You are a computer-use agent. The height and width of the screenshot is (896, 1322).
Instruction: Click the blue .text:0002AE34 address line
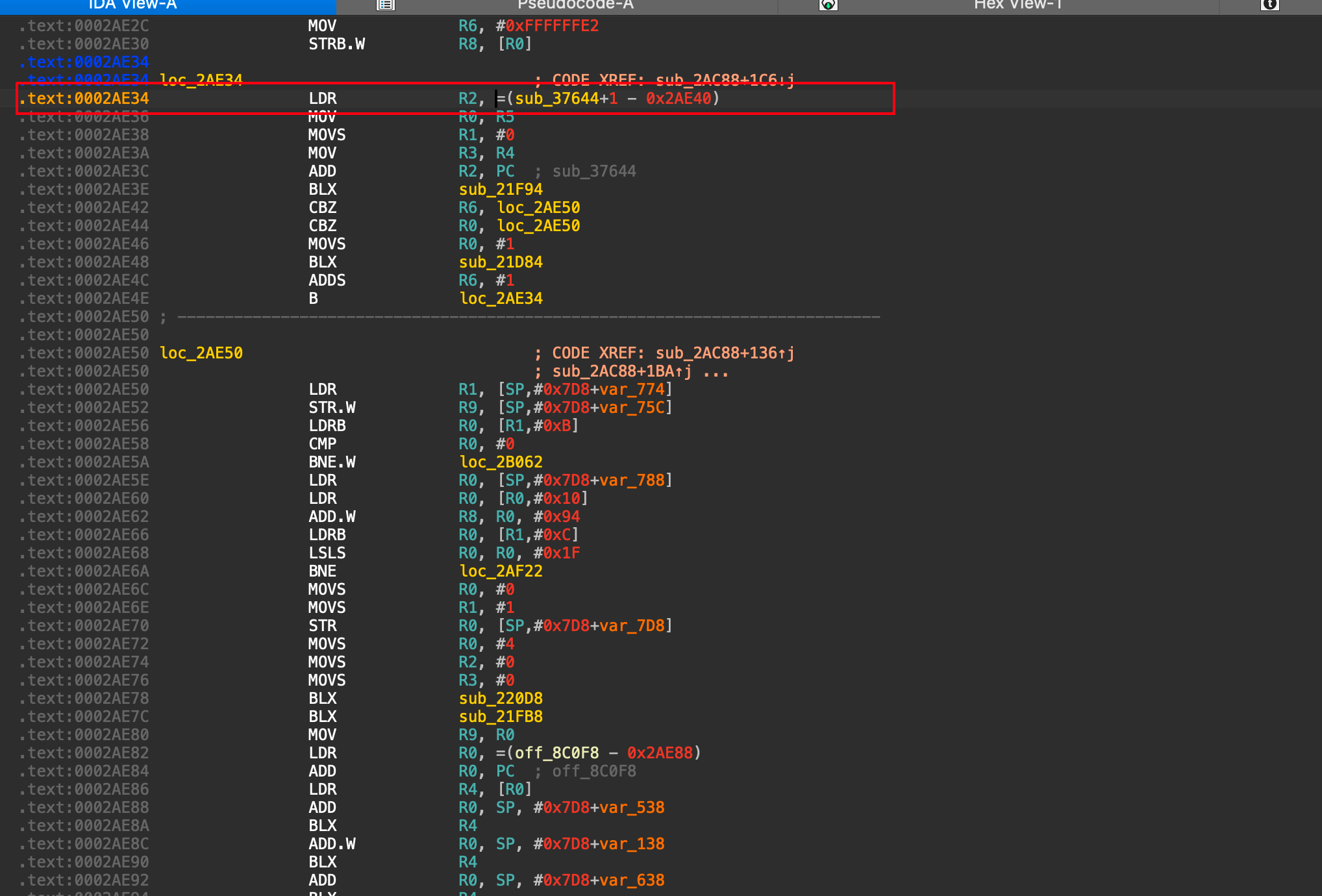tap(84, 62)
